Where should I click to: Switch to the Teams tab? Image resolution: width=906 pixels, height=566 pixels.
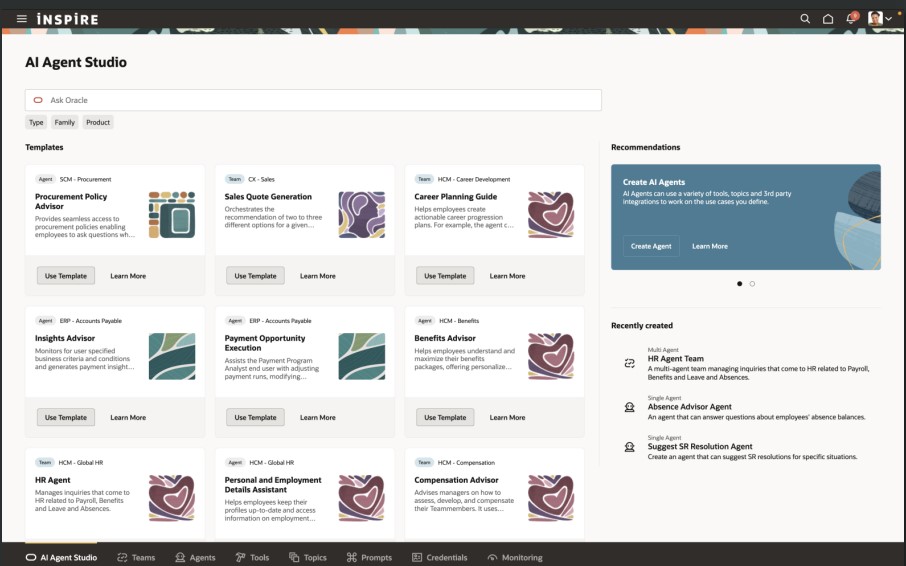click(x=136, y=557)
